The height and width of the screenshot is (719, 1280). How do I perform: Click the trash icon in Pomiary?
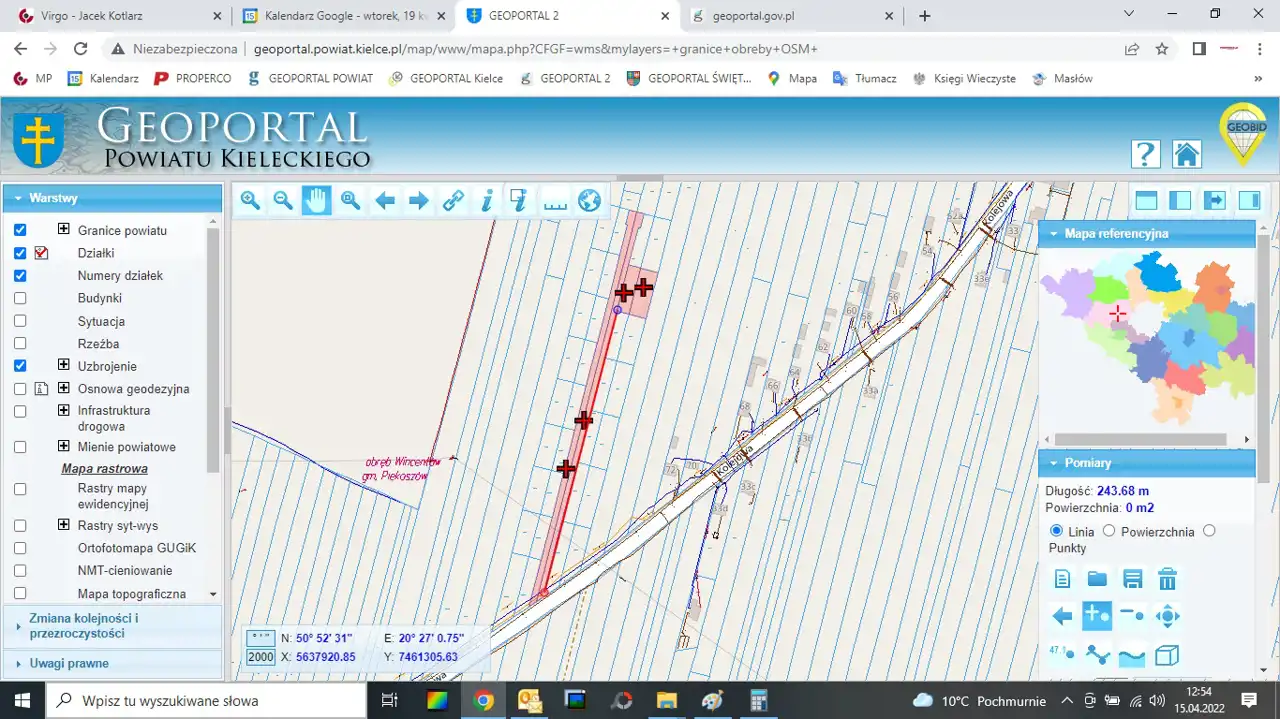pos(1167,579)
